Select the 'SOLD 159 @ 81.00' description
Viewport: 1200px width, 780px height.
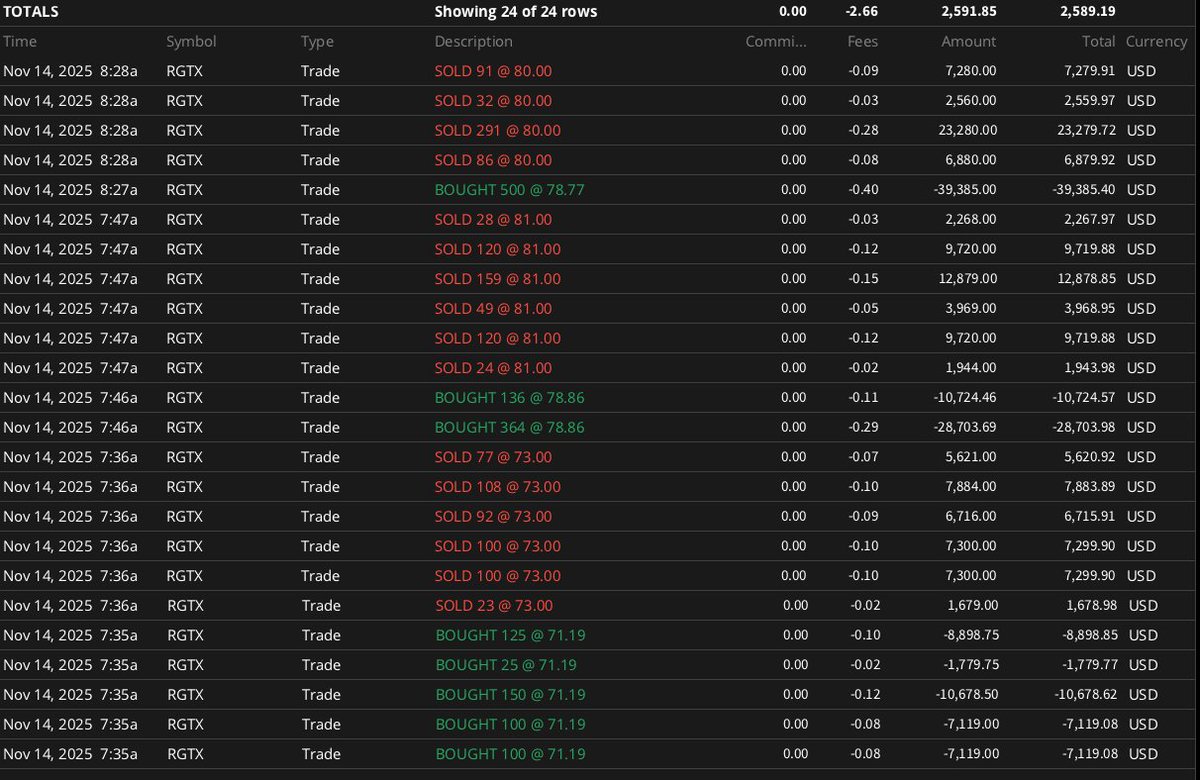click(498, 279)
